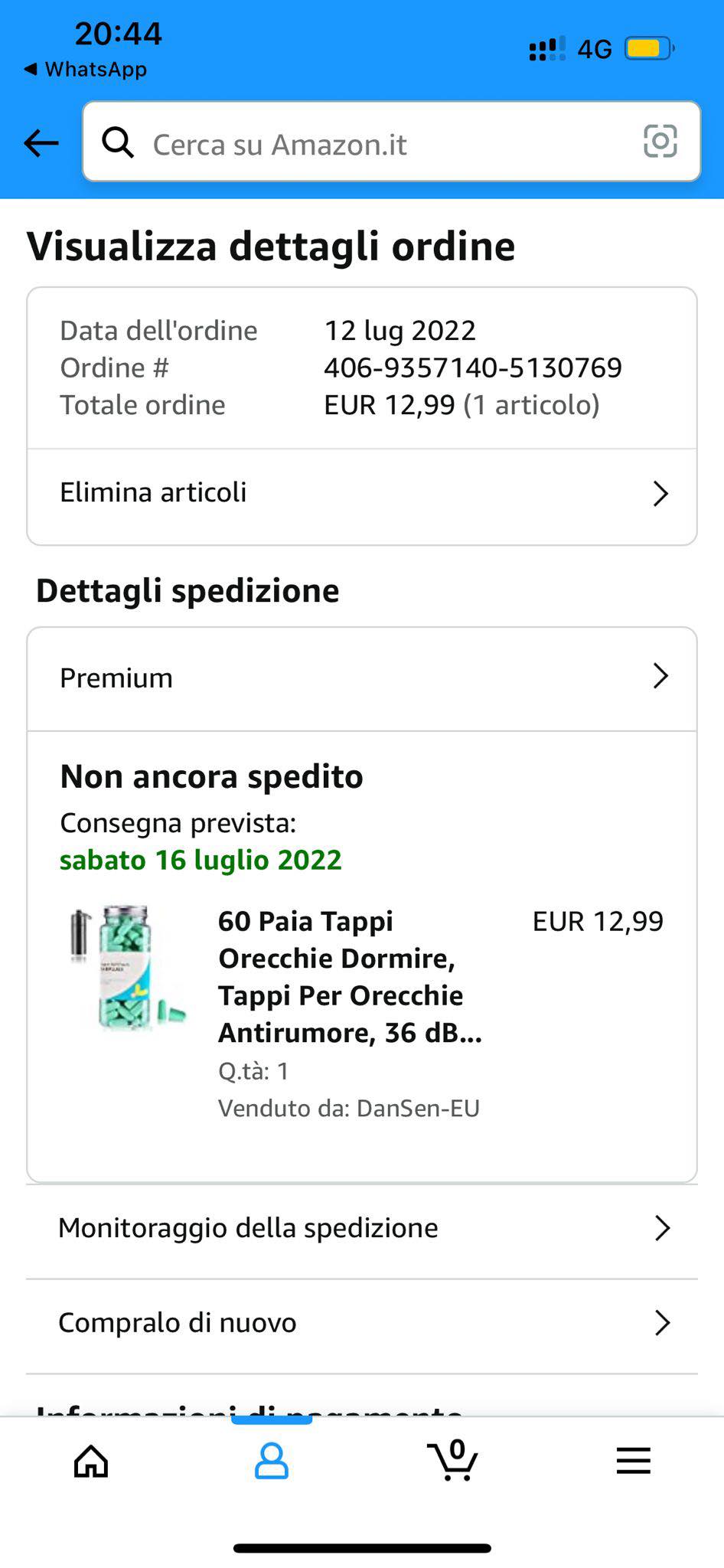Image resolution: width=724 pixels, height=1568 pixels.
Task: Open Monitoraggio della spedizione chevron
Action: [x=662, y=1228]
